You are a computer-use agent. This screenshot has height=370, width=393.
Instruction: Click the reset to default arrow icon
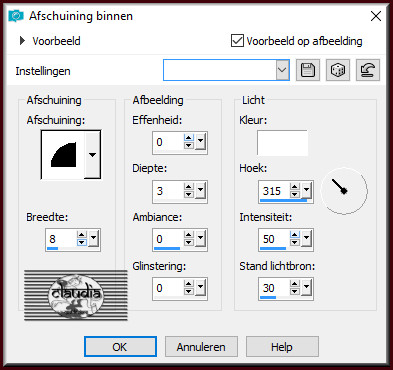pos(368,70)
